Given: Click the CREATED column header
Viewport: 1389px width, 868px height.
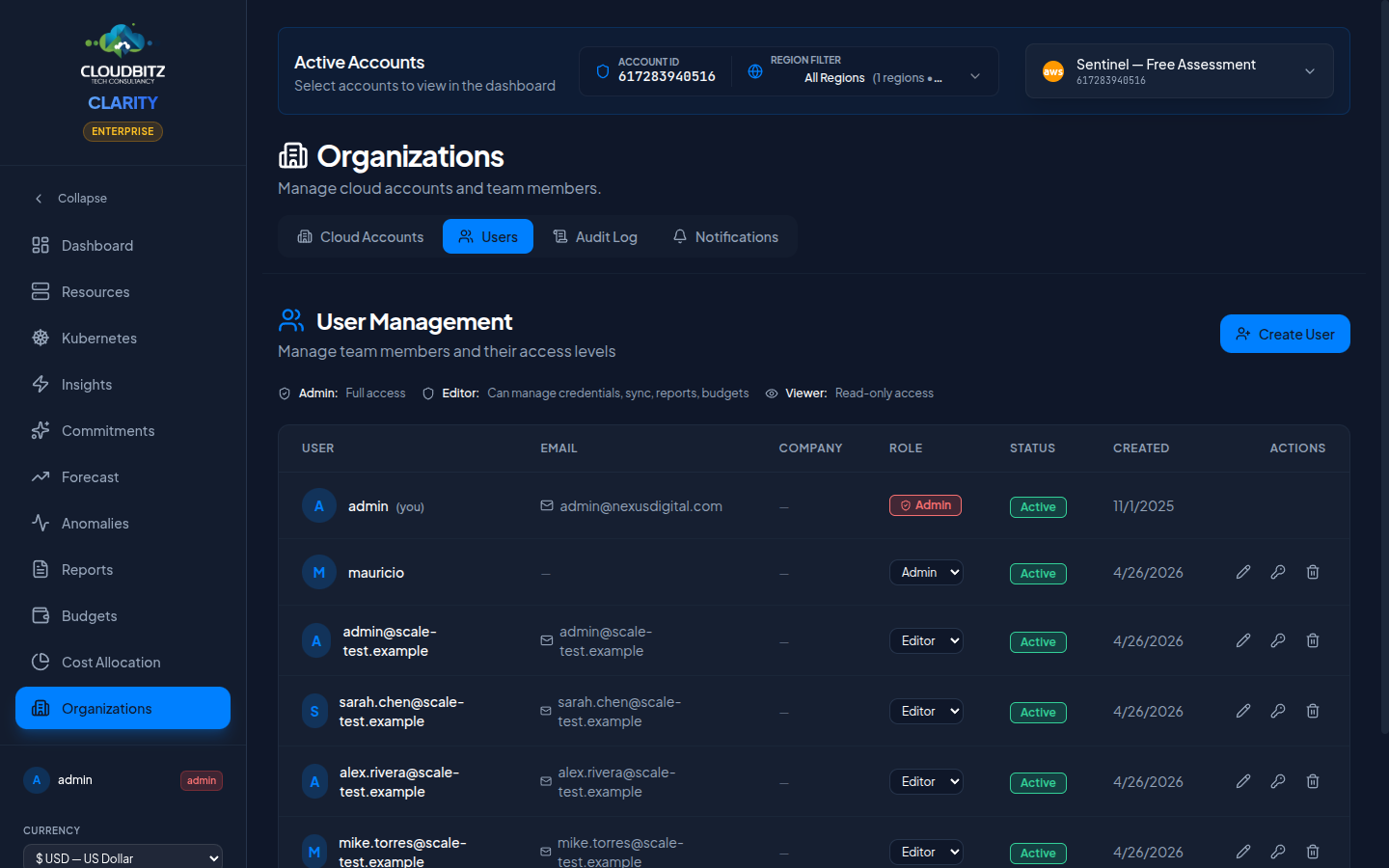Looking at the screenshot, I should (1141, 448).
